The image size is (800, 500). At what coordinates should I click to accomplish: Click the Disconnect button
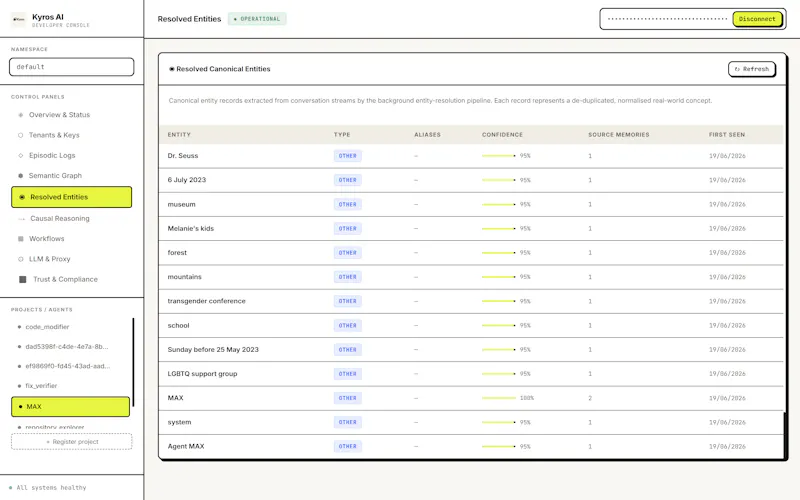pyautogui.click(x=757, y=19)
